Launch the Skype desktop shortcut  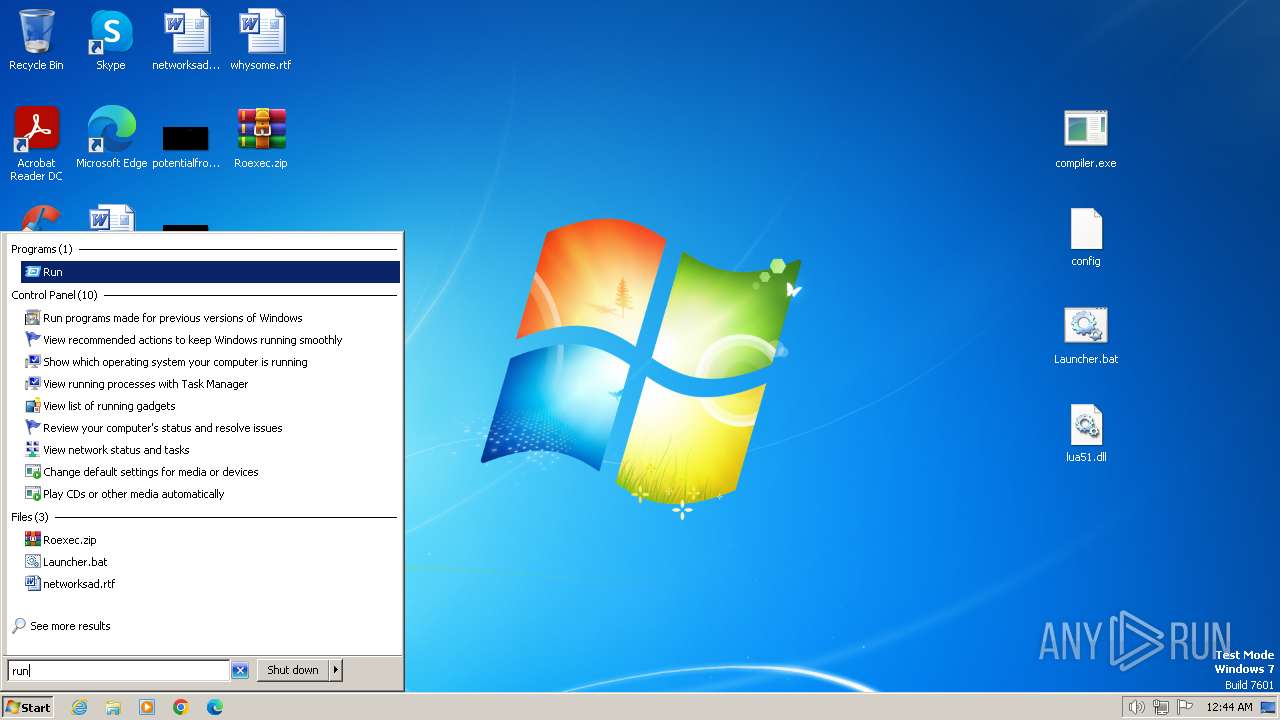pos(110,40)
